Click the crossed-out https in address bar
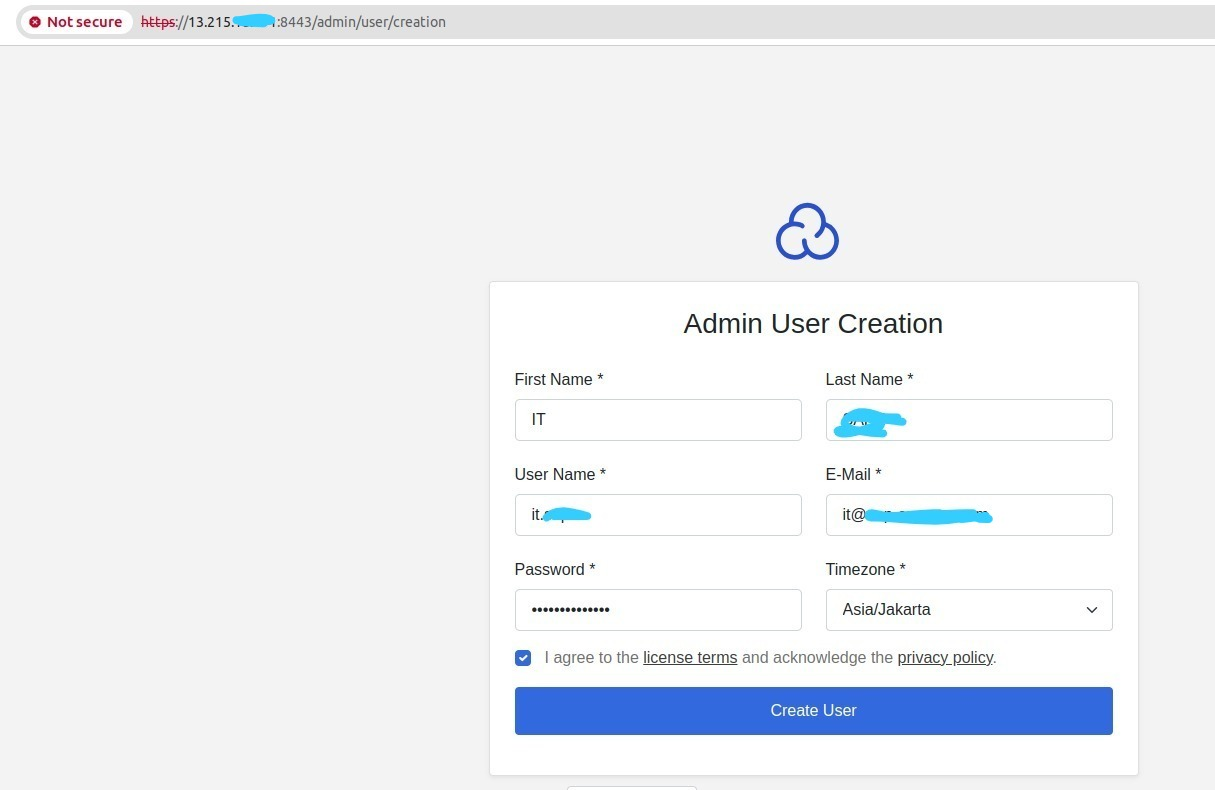This screenshot has width=1215, height=790. (157, 21)
